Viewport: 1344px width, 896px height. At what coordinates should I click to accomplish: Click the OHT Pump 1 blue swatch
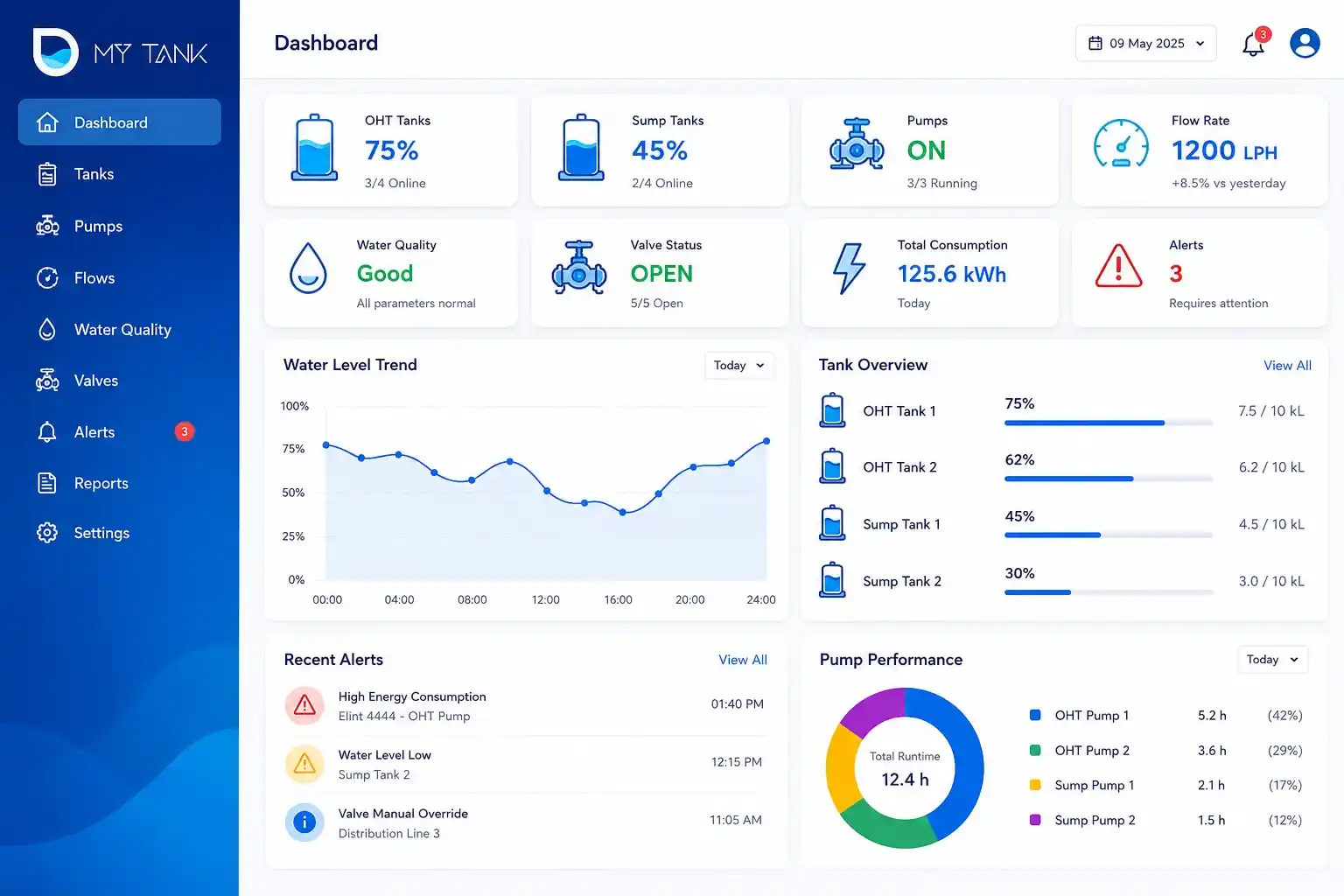(1035, 715)
